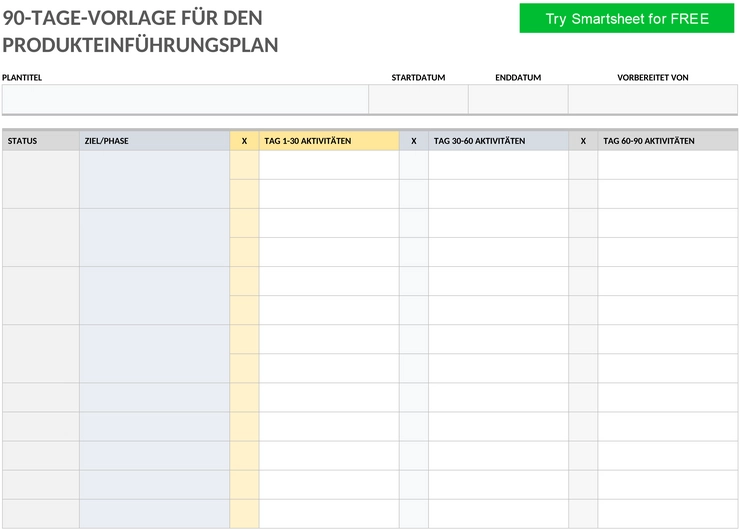Click the yellow X column header
The image size is (740, 530).
[244, 141]
